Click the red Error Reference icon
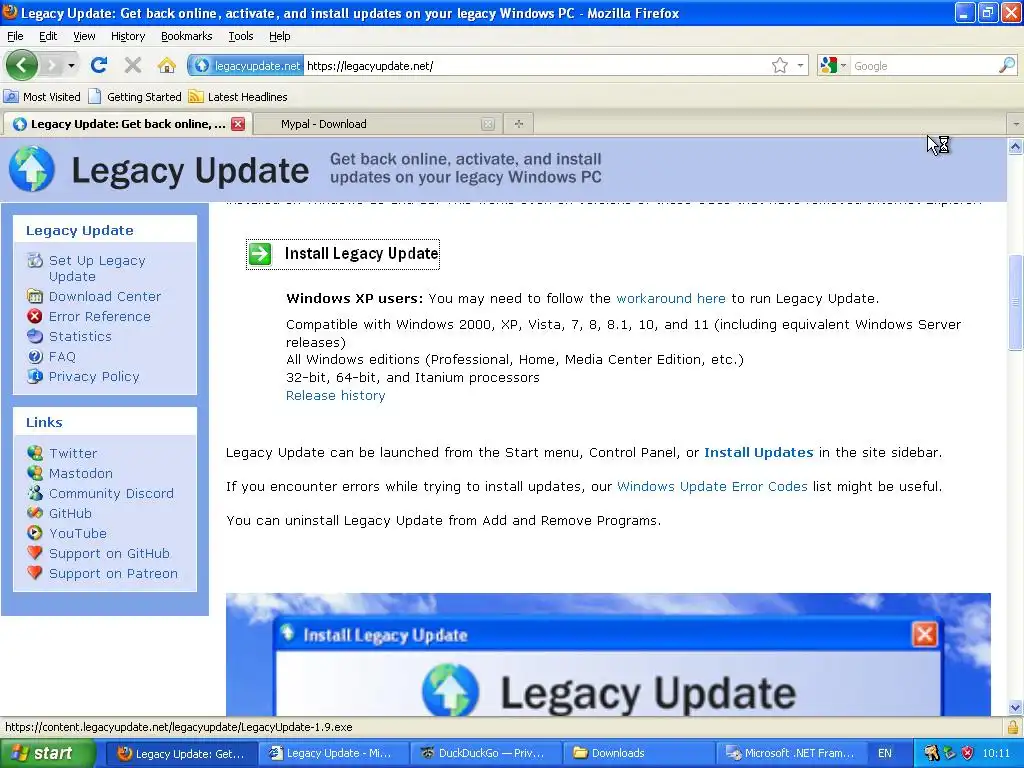Viewport: 1024px width, 768px height. pos(35,316)
